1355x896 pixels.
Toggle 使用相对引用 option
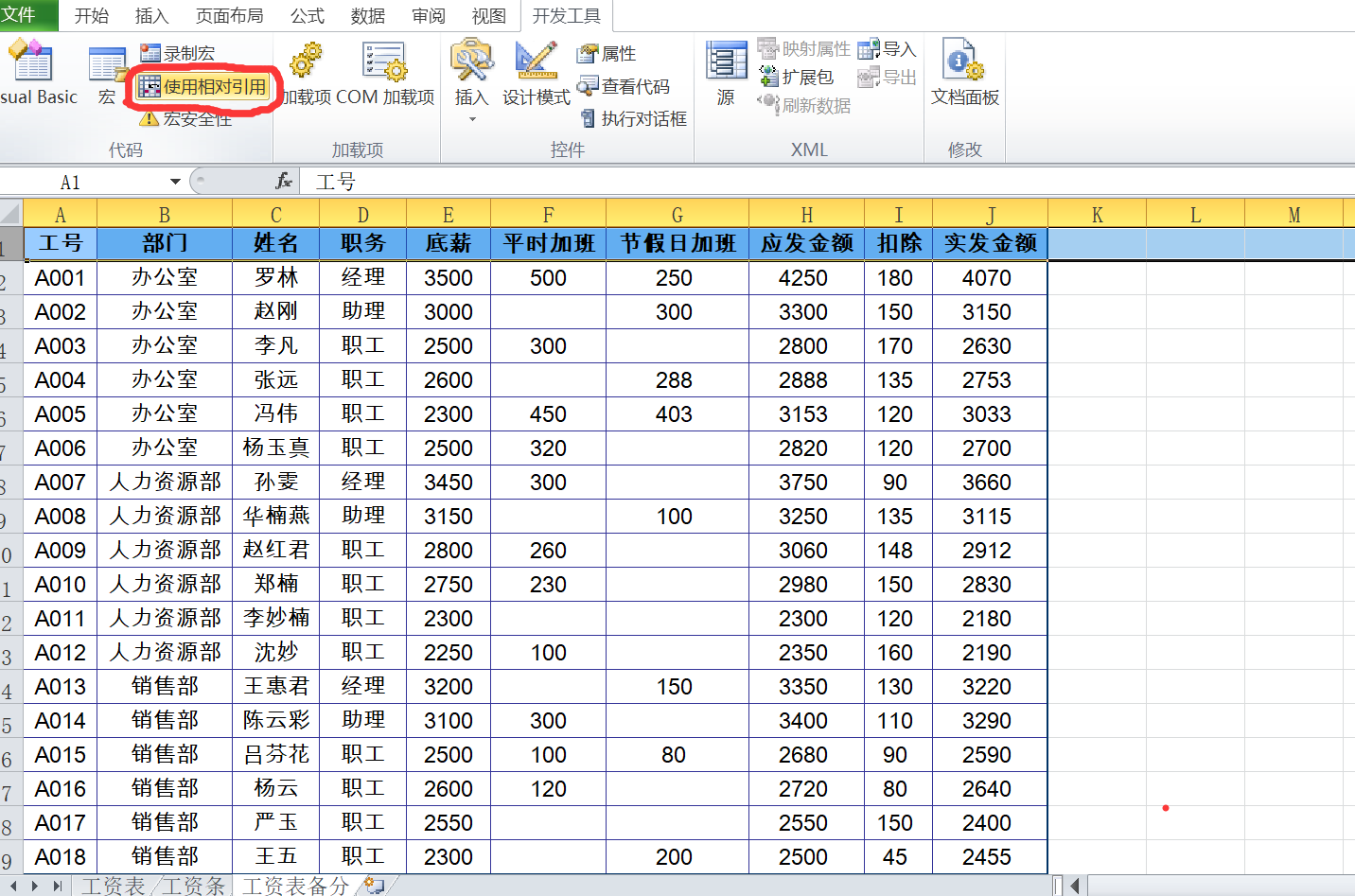[202, 87]
